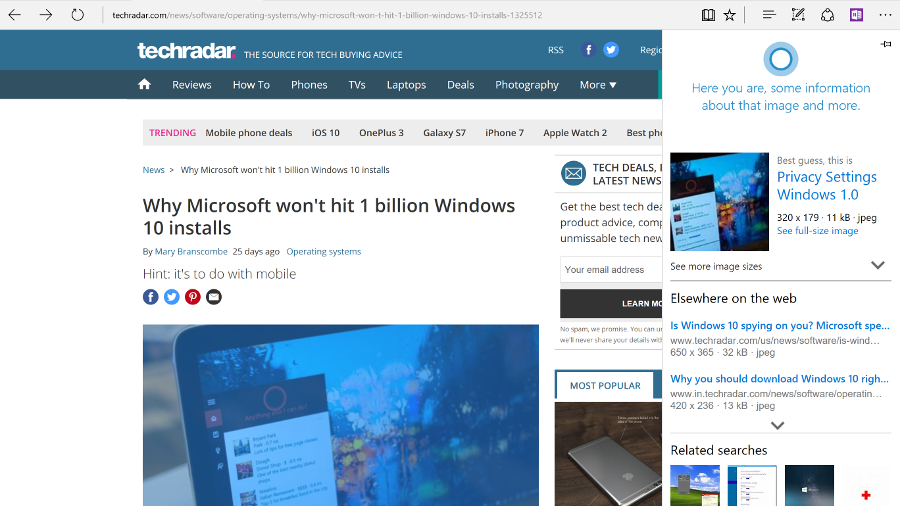The width and height of the screenshot is (900, 506).
Task: Open the article hero image
Action: [x=341, y=415]
